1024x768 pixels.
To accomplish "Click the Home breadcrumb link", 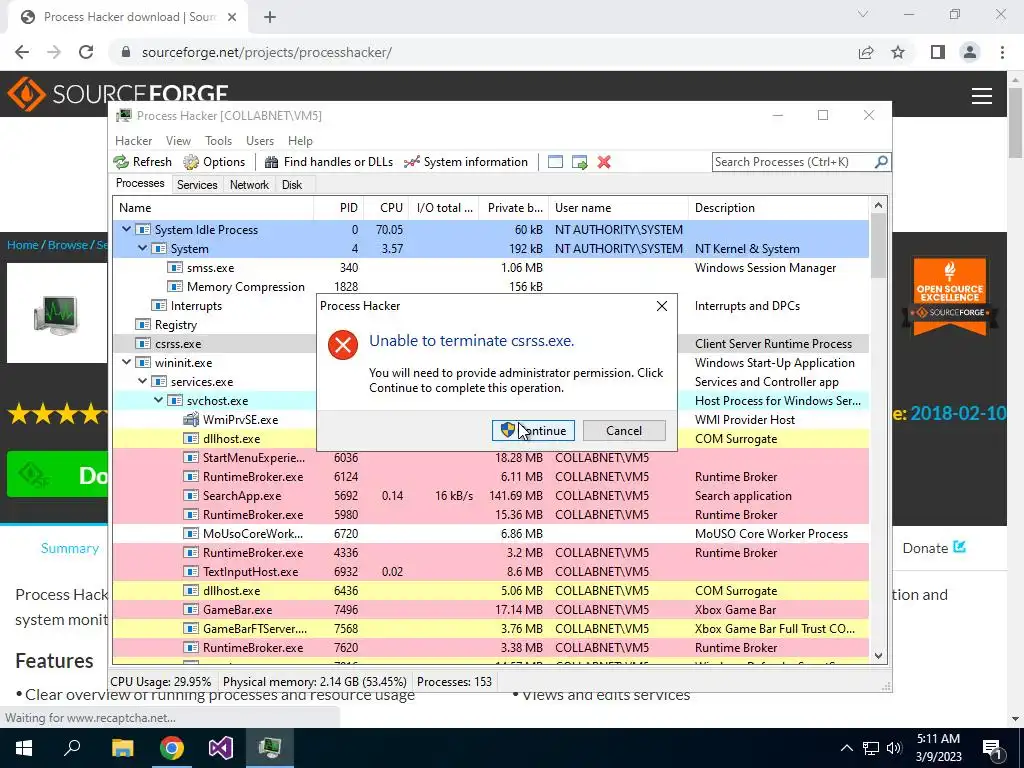I will coord(23,245).
